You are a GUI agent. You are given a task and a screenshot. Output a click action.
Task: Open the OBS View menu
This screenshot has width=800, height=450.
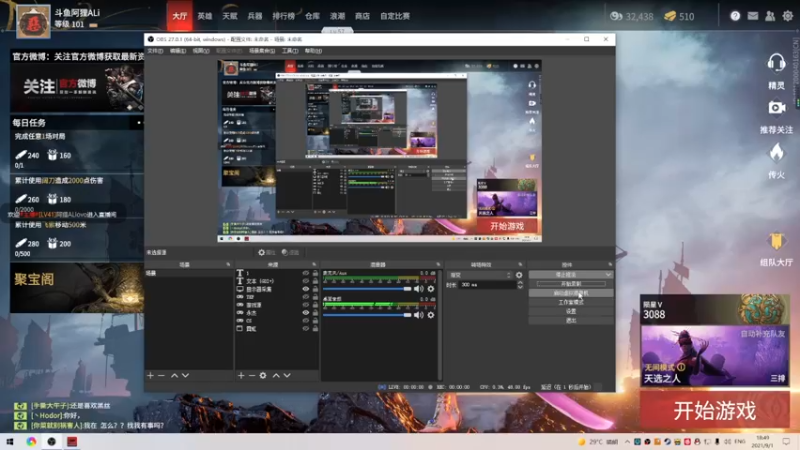point(201,51)
